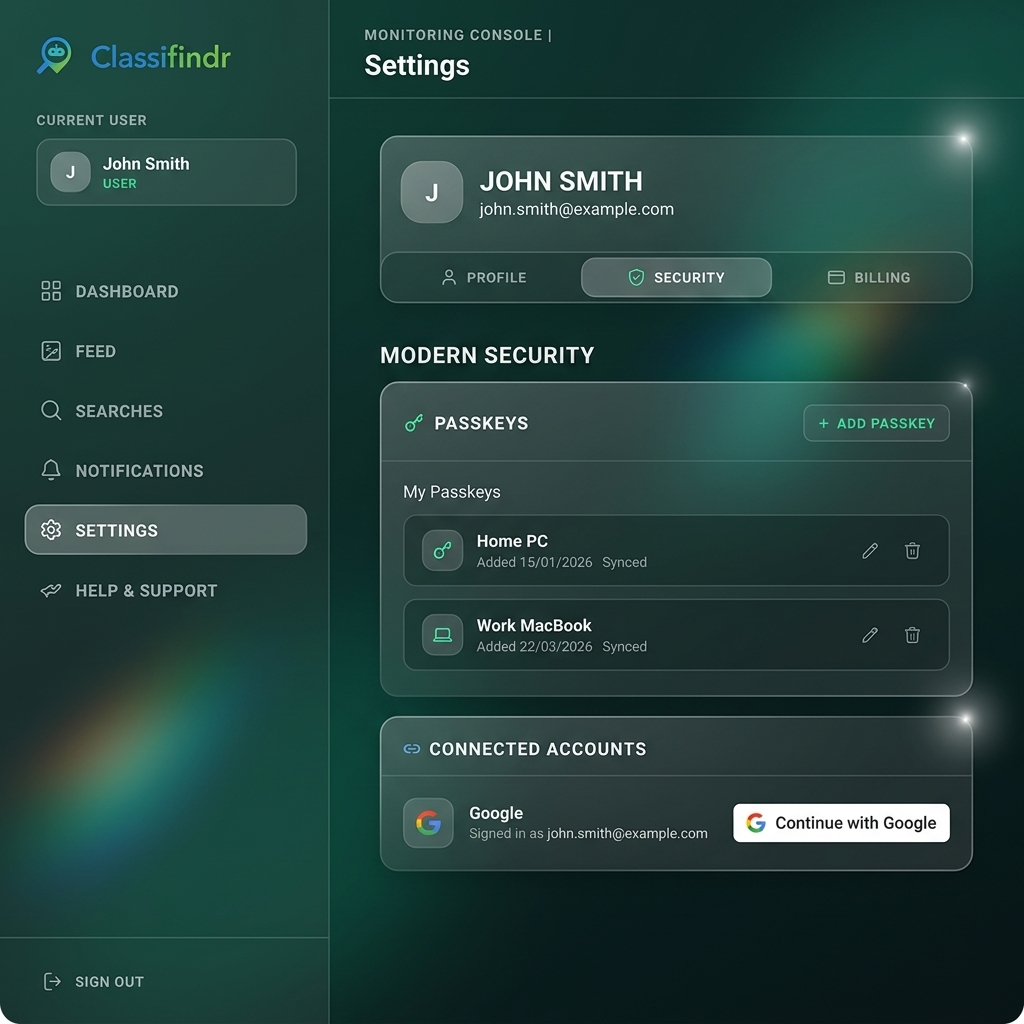Screen dimensions: 1024x1024
Task: Click the Classifindr logo icon
Action: (x=54, y=56)
